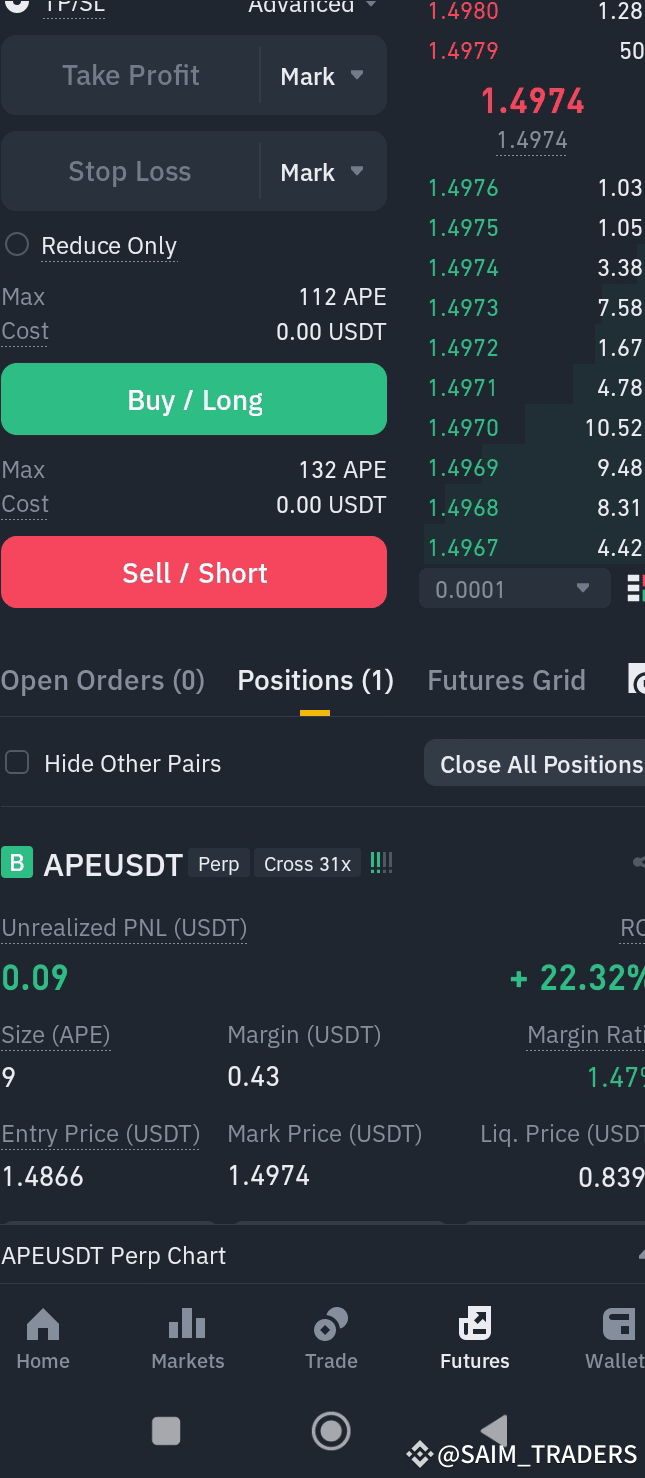
Task: Open the Futures Grid tab
Action: [x=506, y=679]
